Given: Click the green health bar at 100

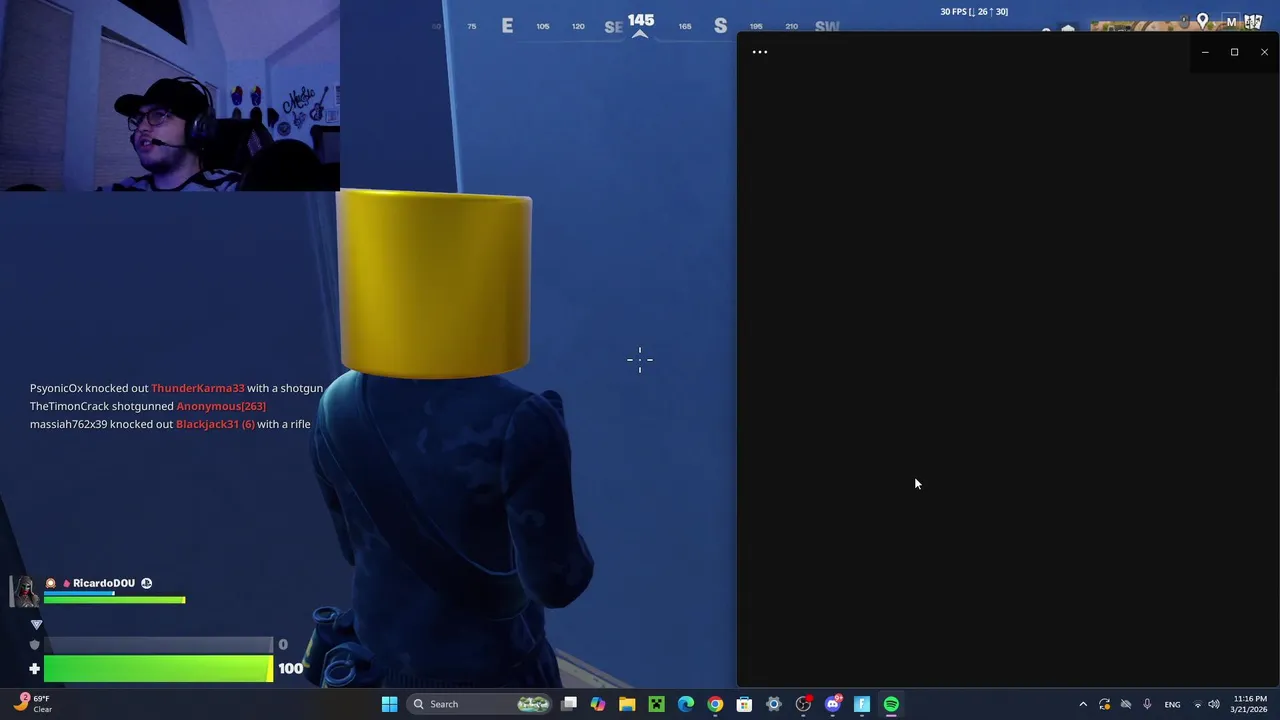Looking at the screenshot, I should pyautogui.click(x=158, y=668).
